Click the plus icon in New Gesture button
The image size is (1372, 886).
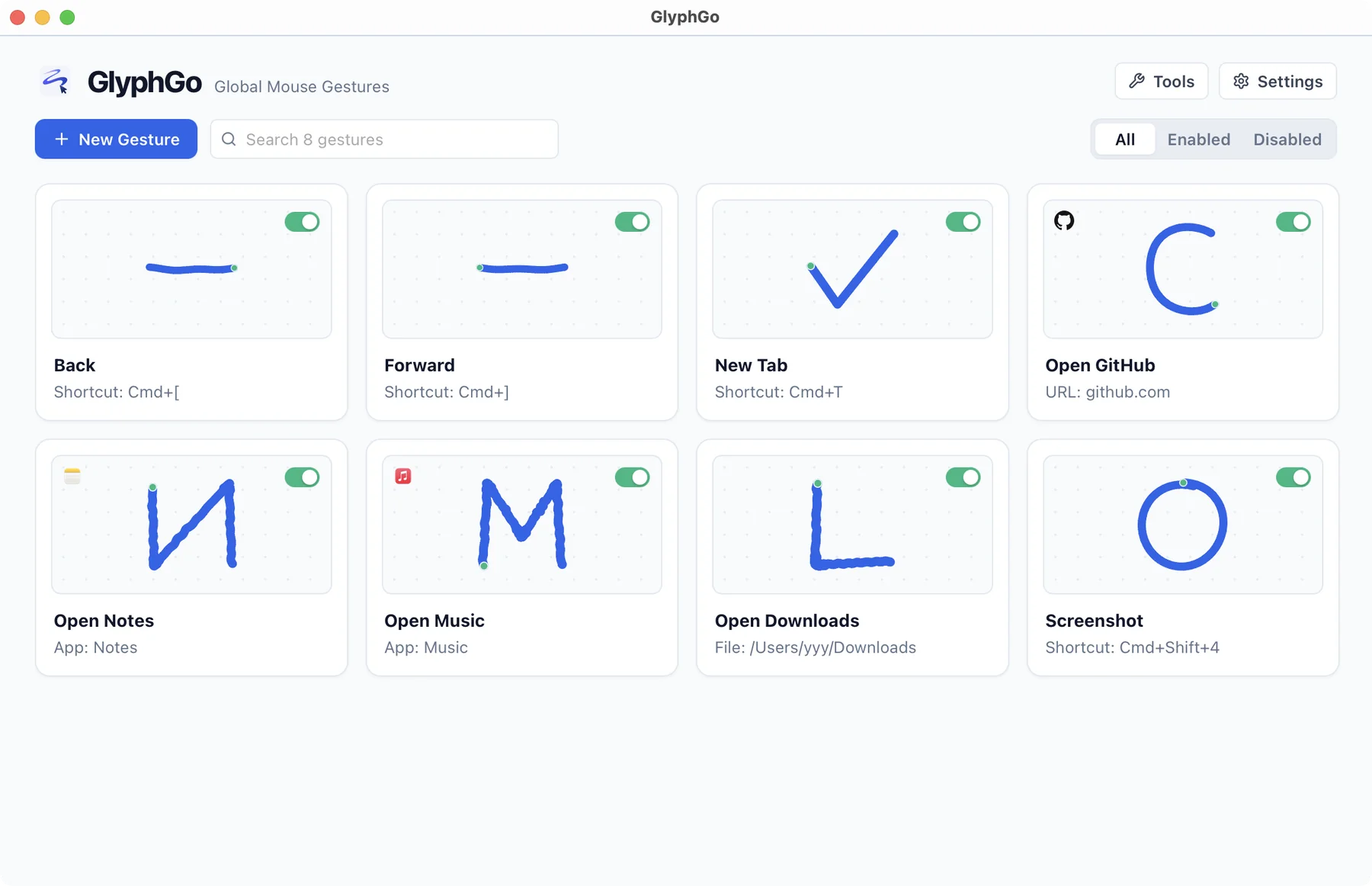(x=62, y=139)
